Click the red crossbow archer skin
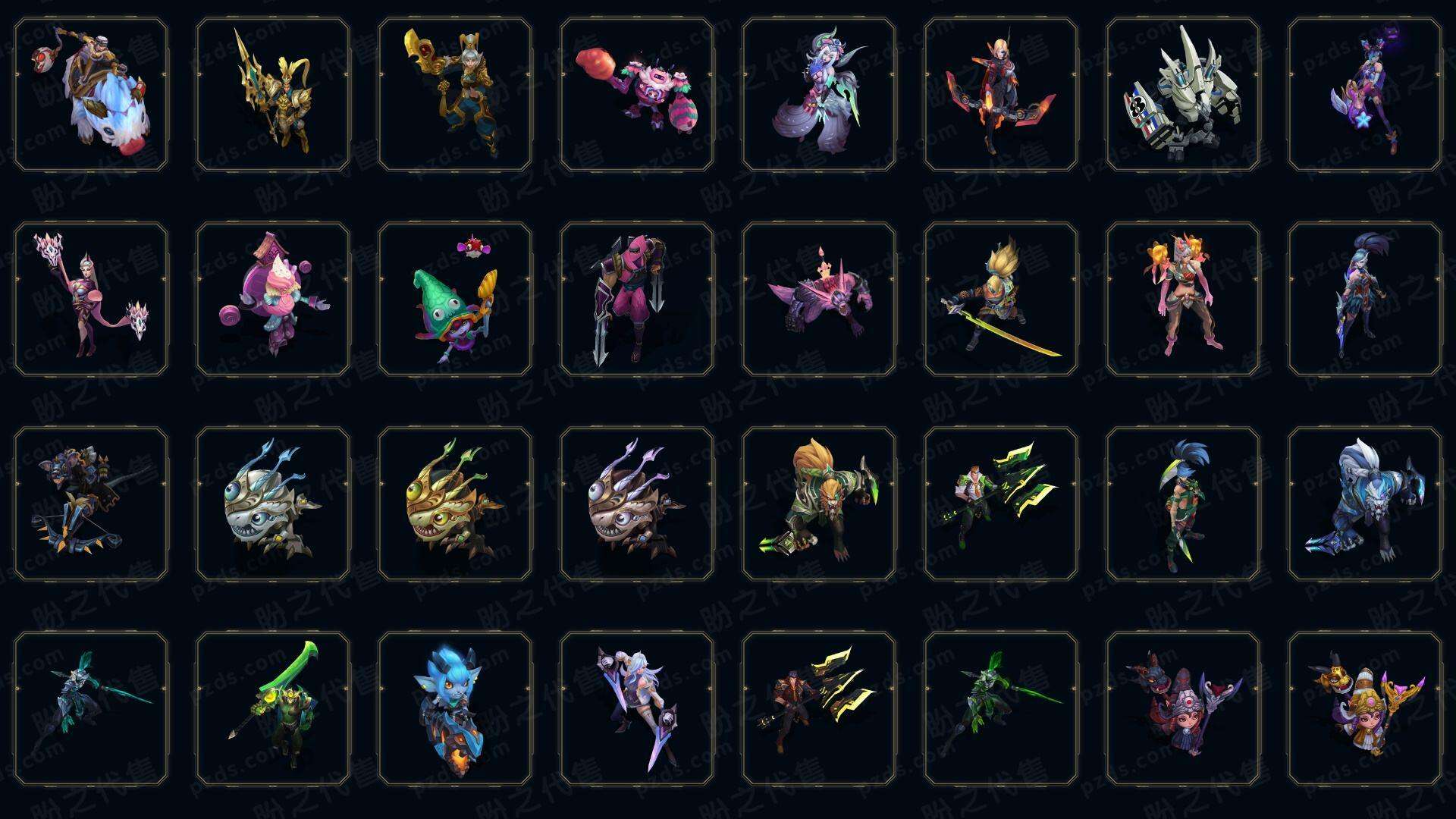Viewport: 1456px width, 819px height. click(1001, 95)
